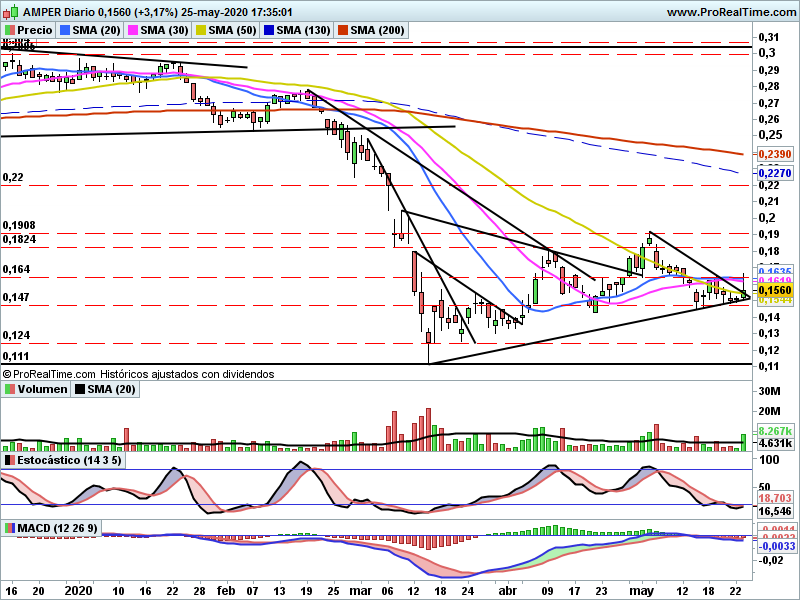Click the Estocástico (14 3 5) indicator icon
This screenshot has width=800, height=600.
[10, 460]
